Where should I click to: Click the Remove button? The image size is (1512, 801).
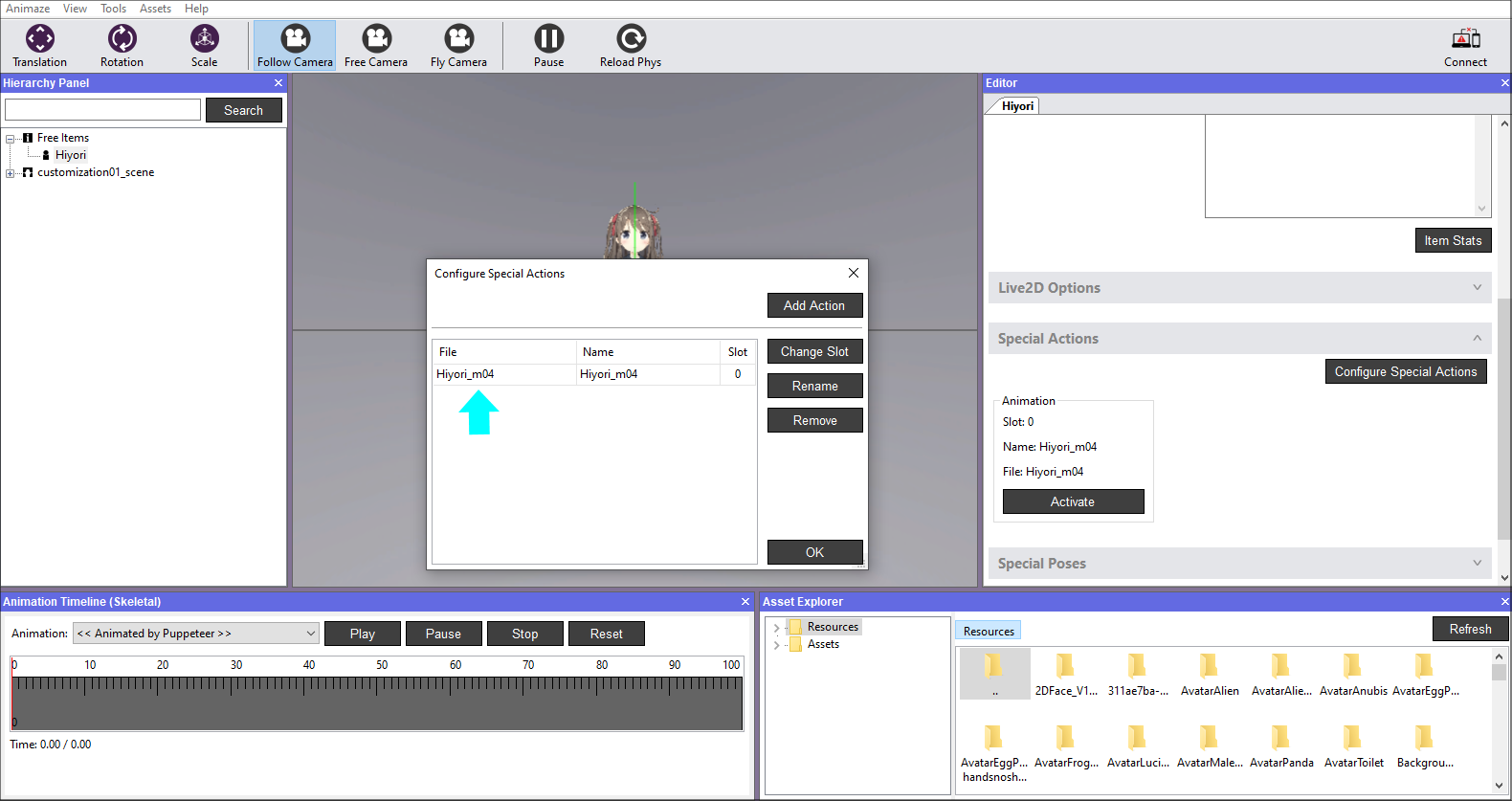pyautogui.click(x=814, y=420)
